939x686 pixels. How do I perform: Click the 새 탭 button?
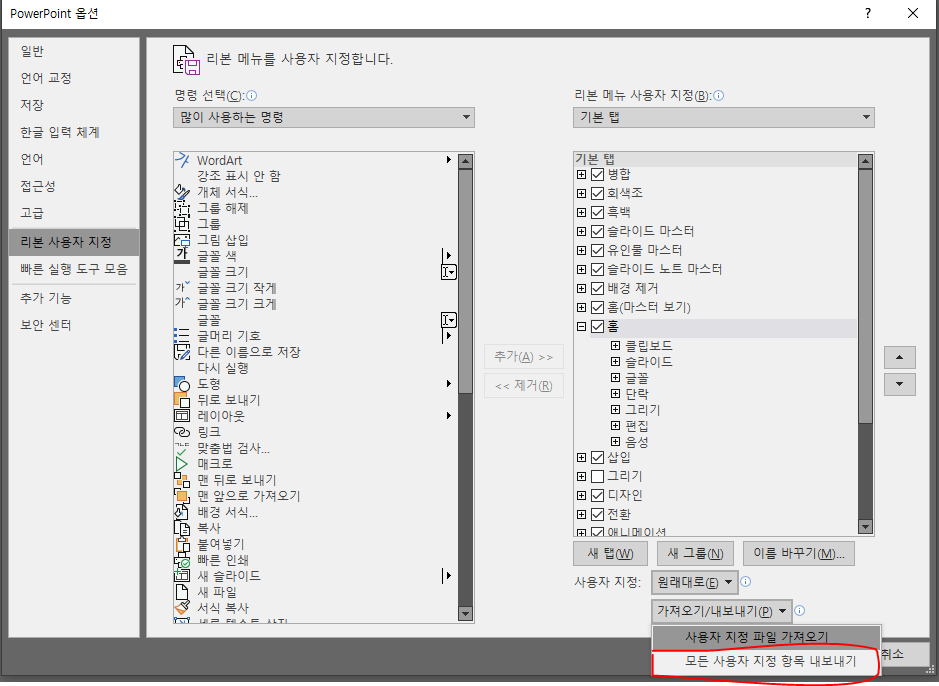point(610,553)
